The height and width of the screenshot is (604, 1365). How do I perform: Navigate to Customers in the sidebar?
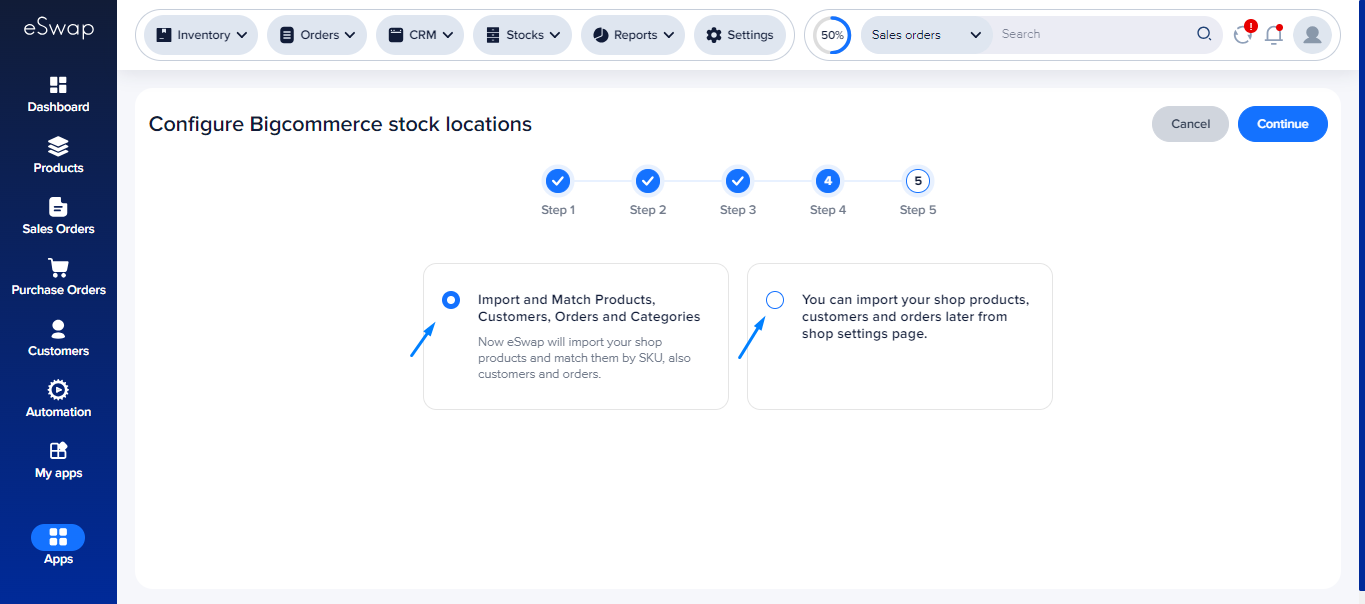click(x=58, y=330)
